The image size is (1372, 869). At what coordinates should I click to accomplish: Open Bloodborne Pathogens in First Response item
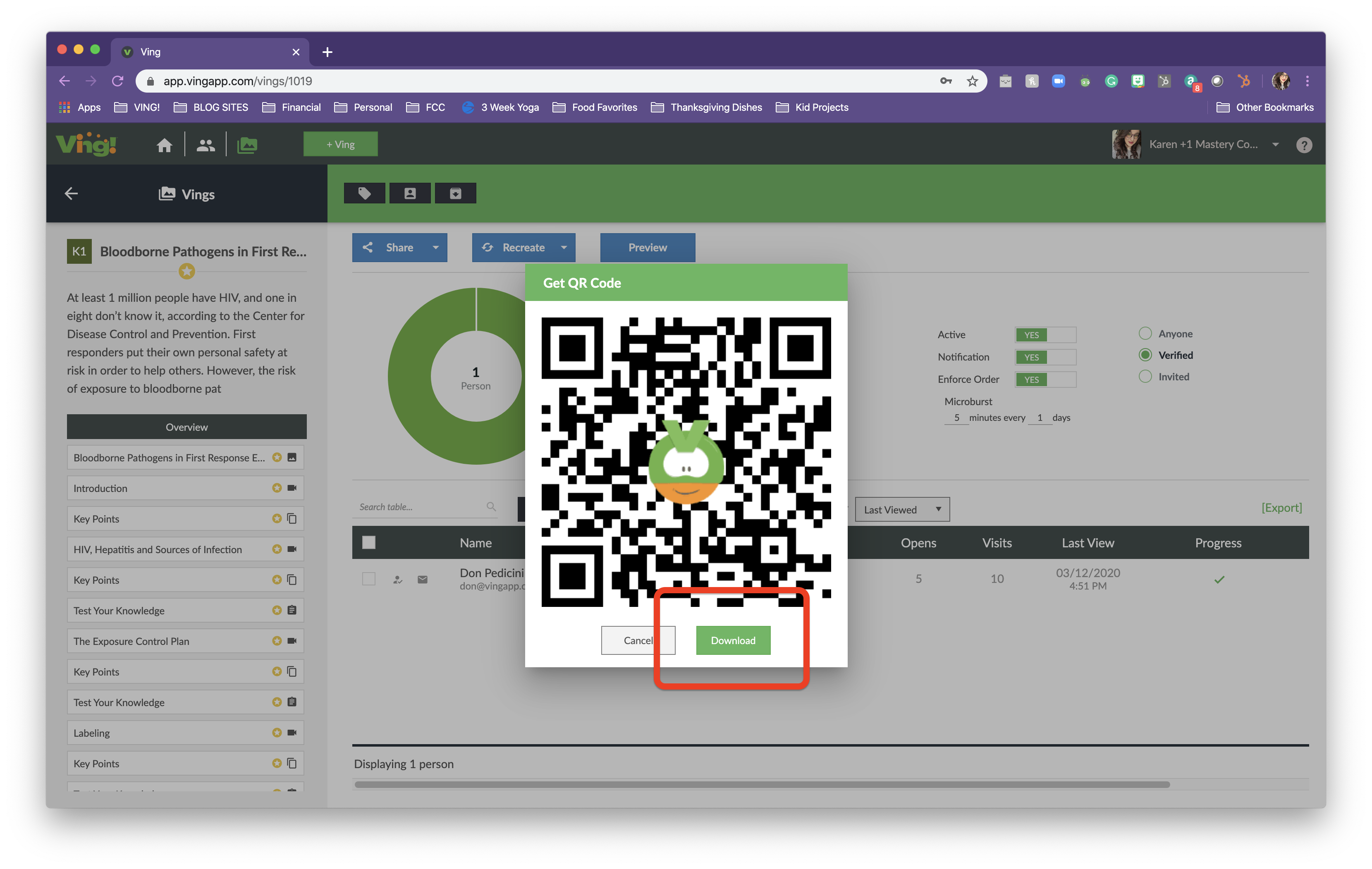point(185,457)
